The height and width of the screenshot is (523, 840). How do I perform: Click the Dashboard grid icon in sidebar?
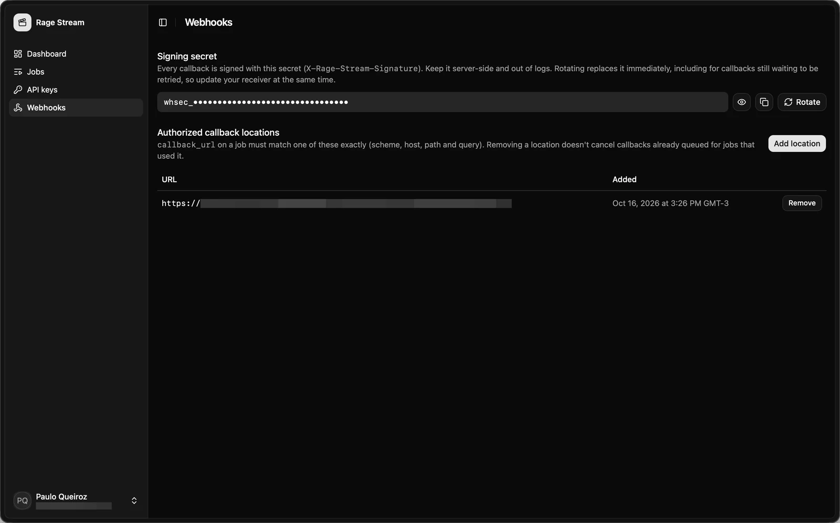click(x=18, y=54)
